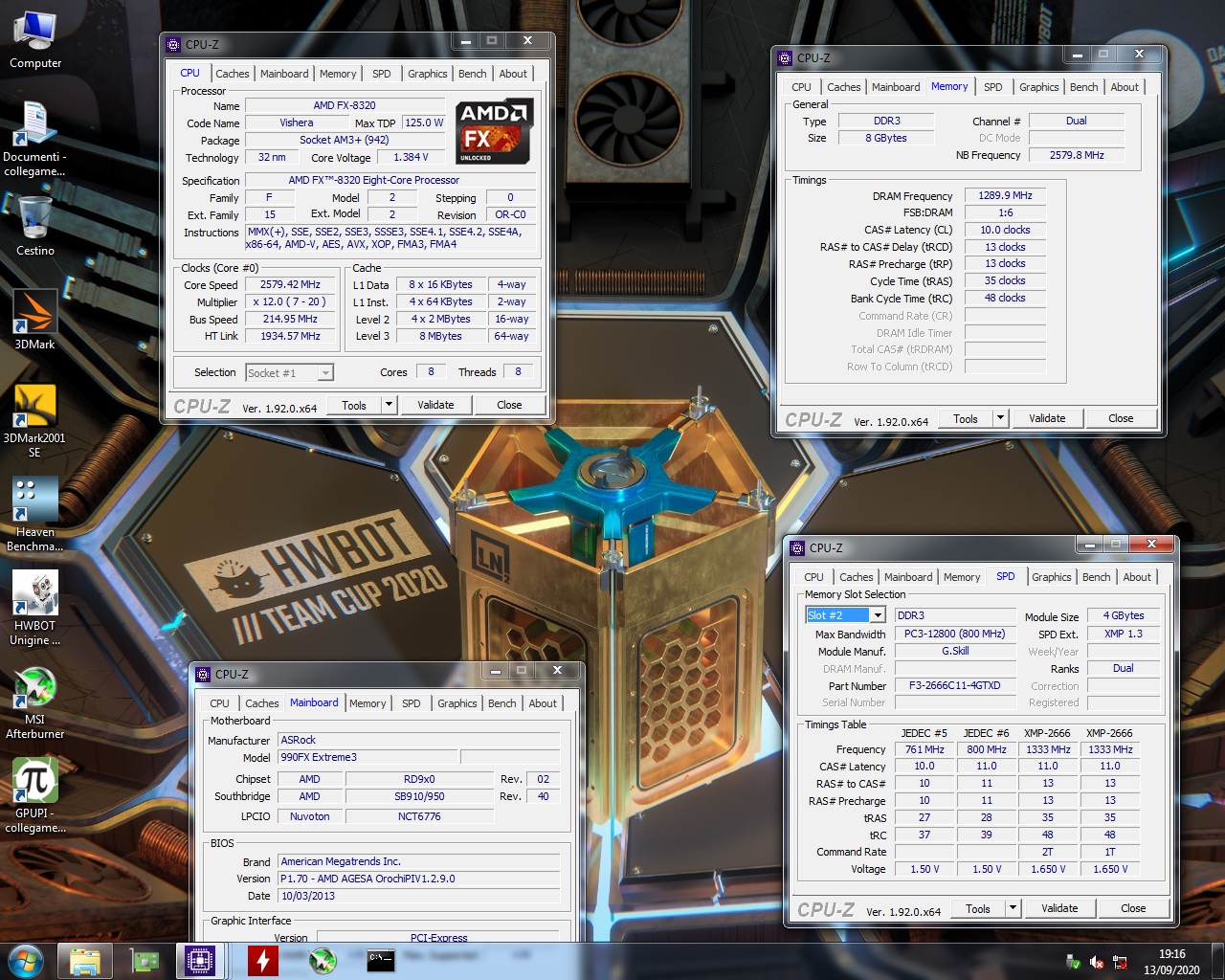Click the Multiplier value x 12.0
1225x980 pixels.
[x=290, y=301]
